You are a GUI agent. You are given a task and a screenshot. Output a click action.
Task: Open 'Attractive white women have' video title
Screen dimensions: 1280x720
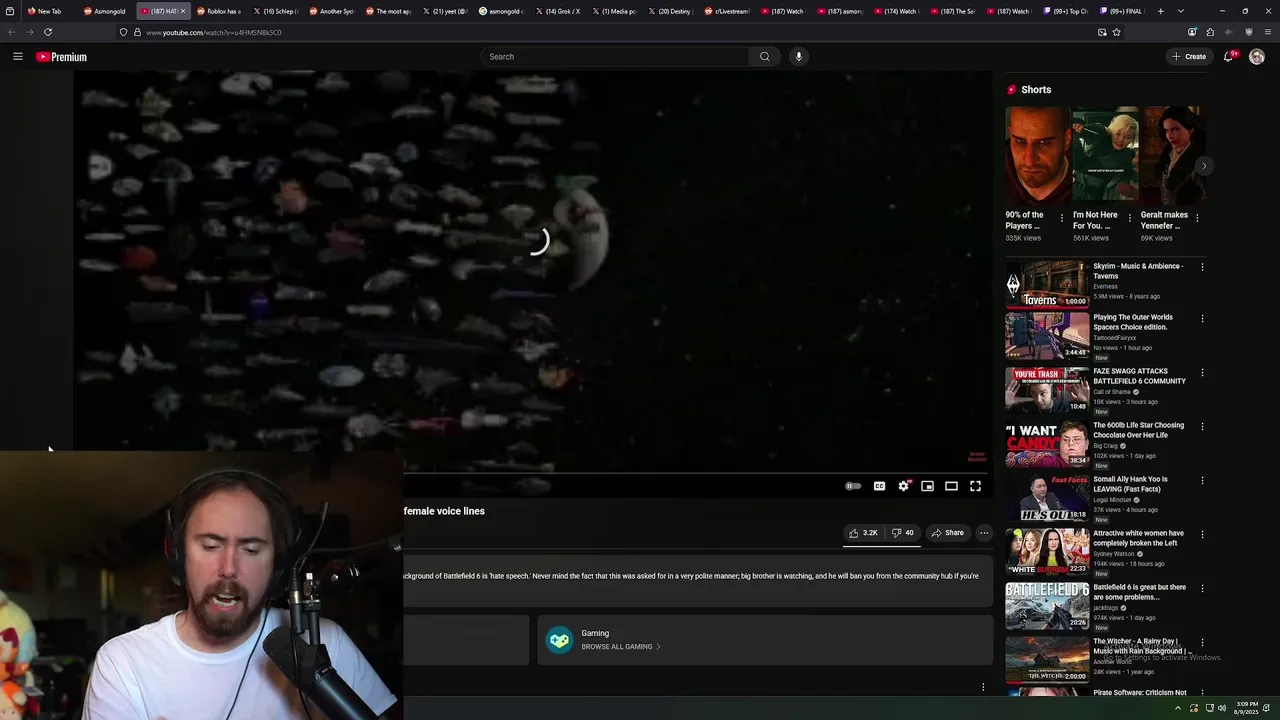[x=1138, y=538]
